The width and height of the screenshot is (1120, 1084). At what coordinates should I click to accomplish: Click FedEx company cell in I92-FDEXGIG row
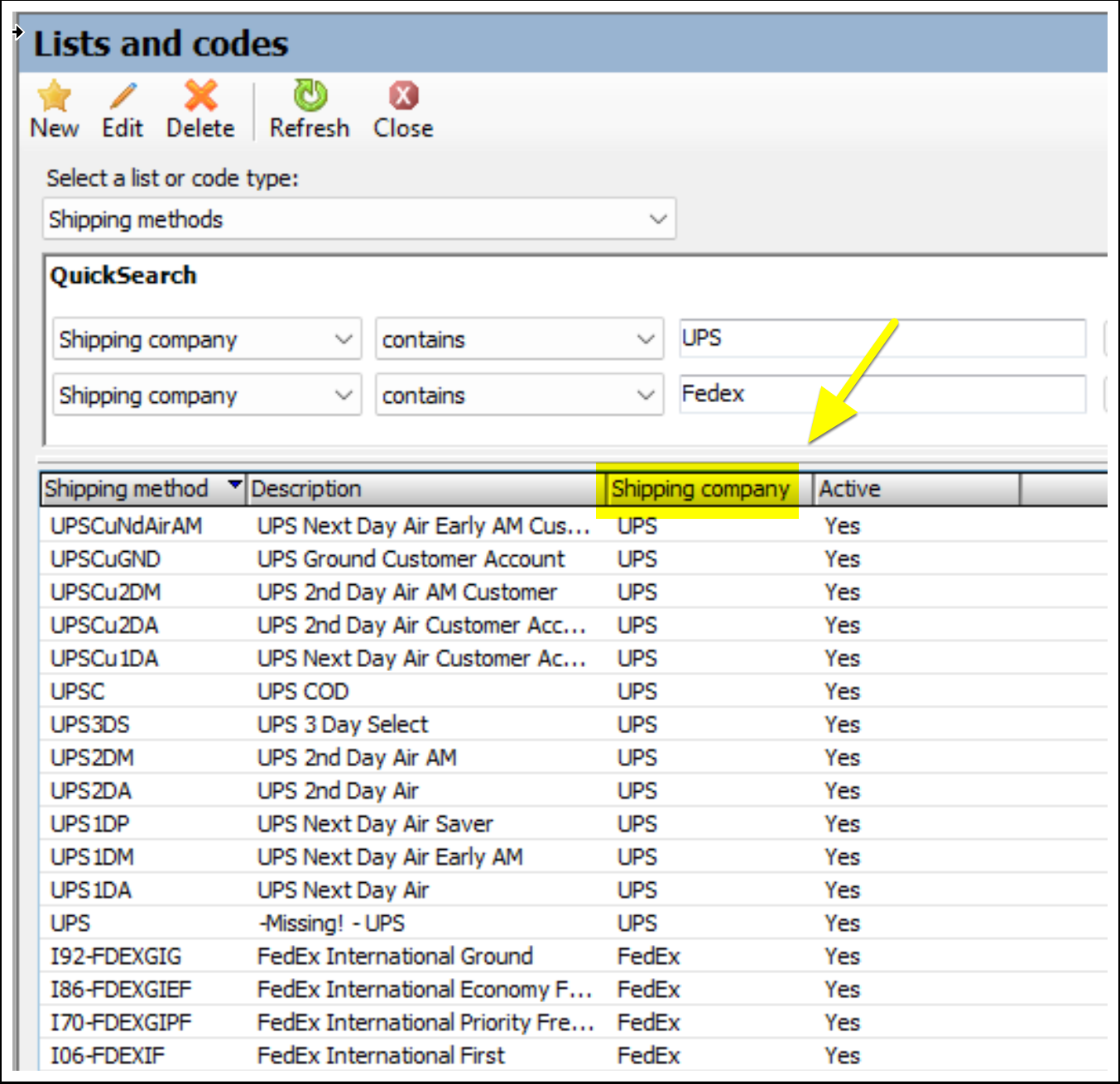[x=649, y=957]
